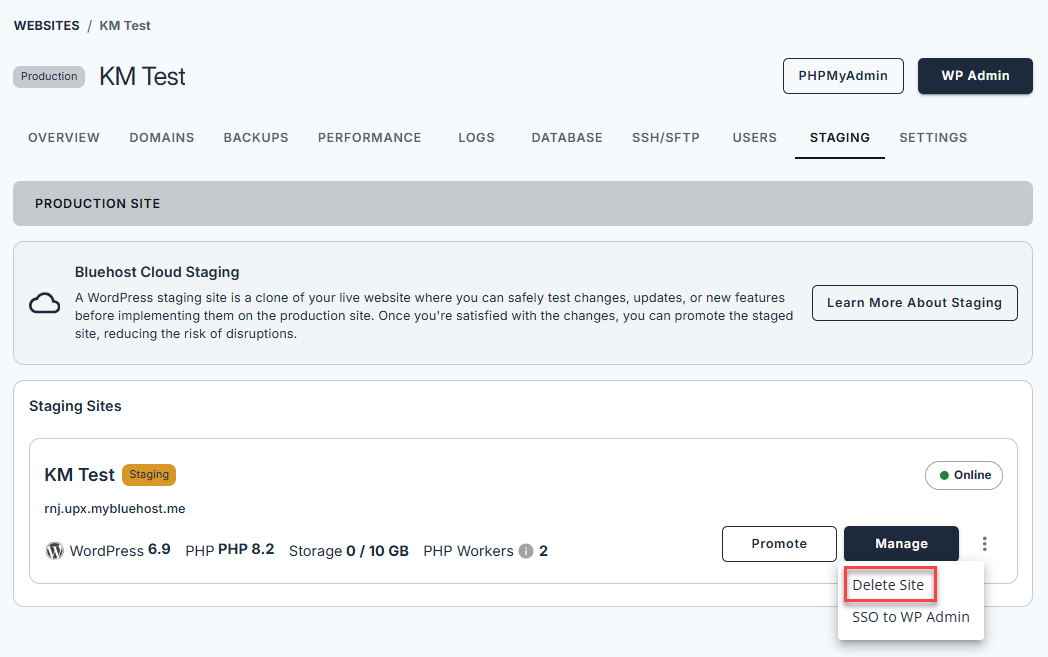Click the WEBSITES breadcrumb link
This screenshot has height=657, width=1048.
tap(46, 25)
